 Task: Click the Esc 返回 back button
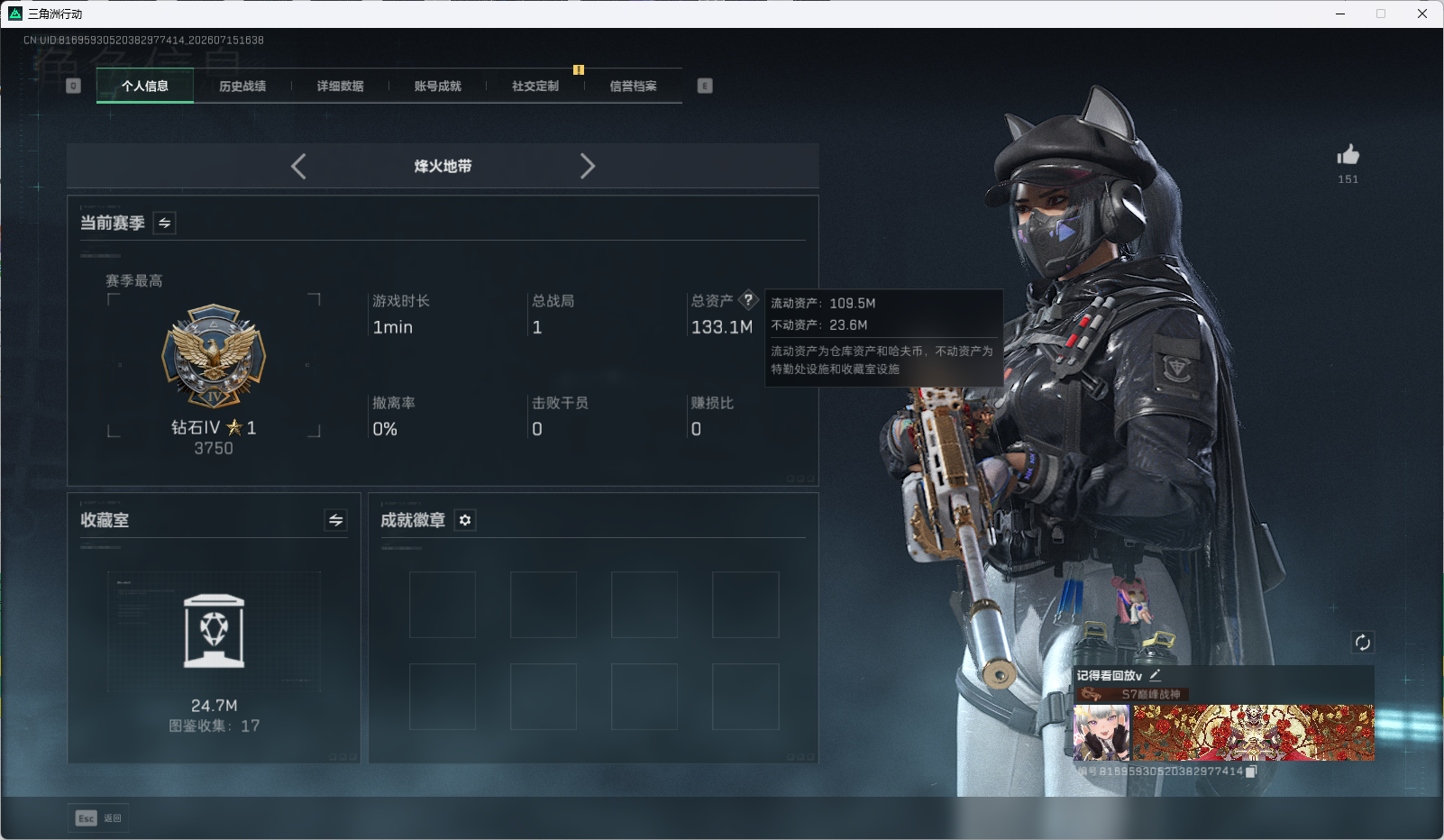click(99, 817)
